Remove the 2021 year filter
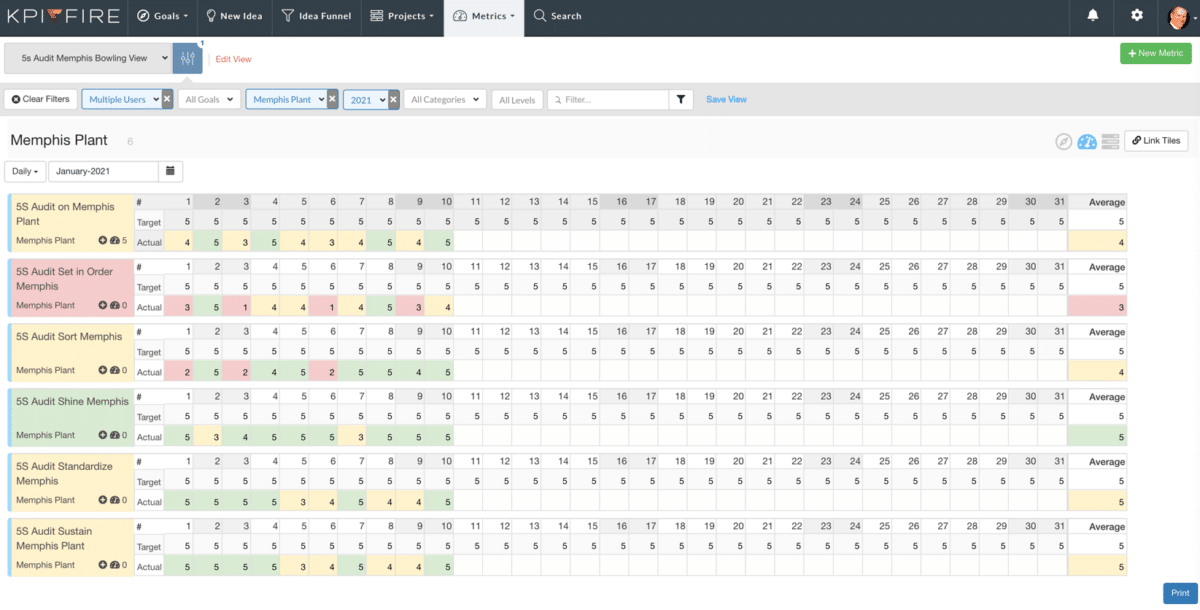The image size is (1200, 610). click(392, 99)
